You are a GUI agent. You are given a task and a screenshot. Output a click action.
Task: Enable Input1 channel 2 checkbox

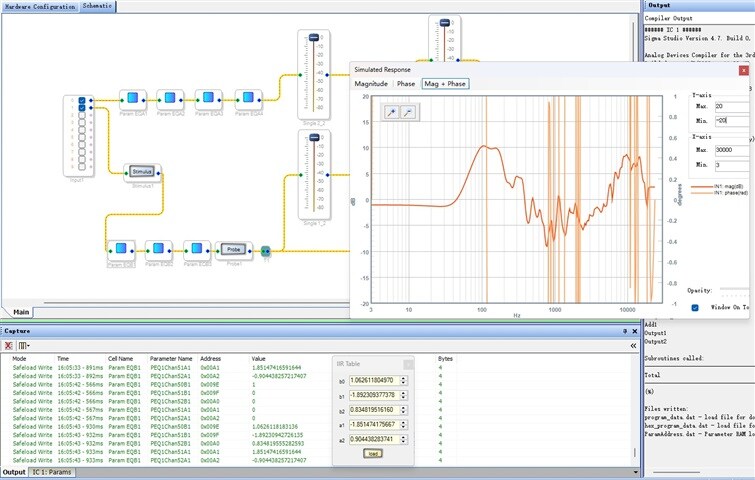[82, 116]
